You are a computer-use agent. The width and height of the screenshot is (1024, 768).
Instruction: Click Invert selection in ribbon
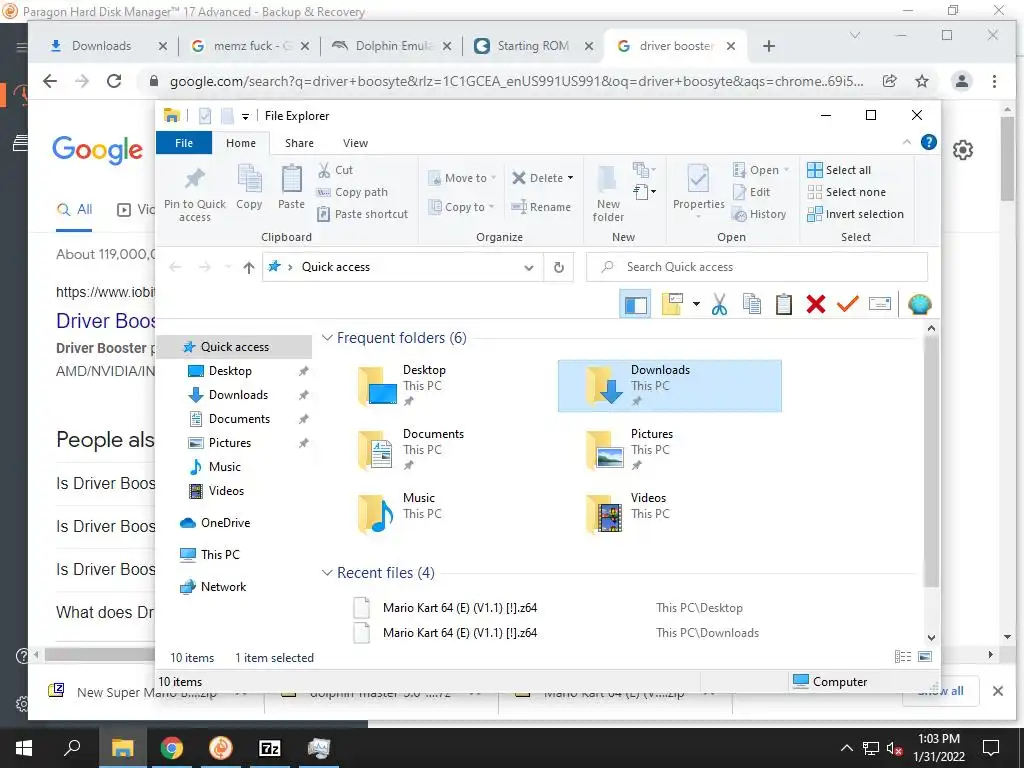(856, 214)
